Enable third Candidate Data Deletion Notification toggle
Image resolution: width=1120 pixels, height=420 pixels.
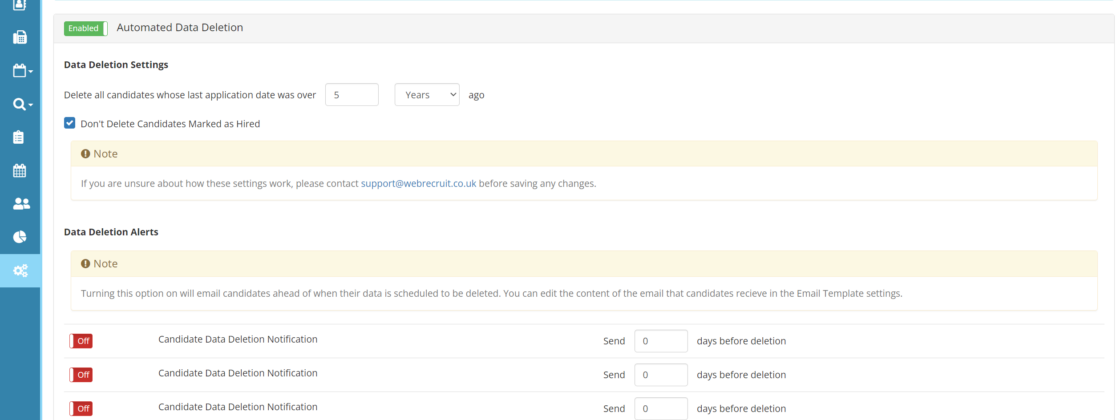81,408
